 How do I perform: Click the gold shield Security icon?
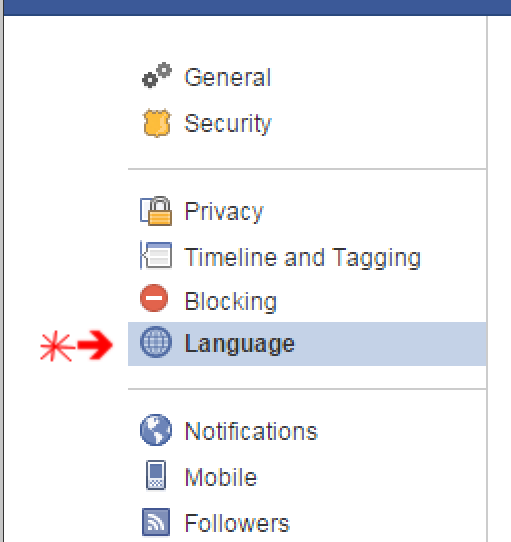click(157, 123)
